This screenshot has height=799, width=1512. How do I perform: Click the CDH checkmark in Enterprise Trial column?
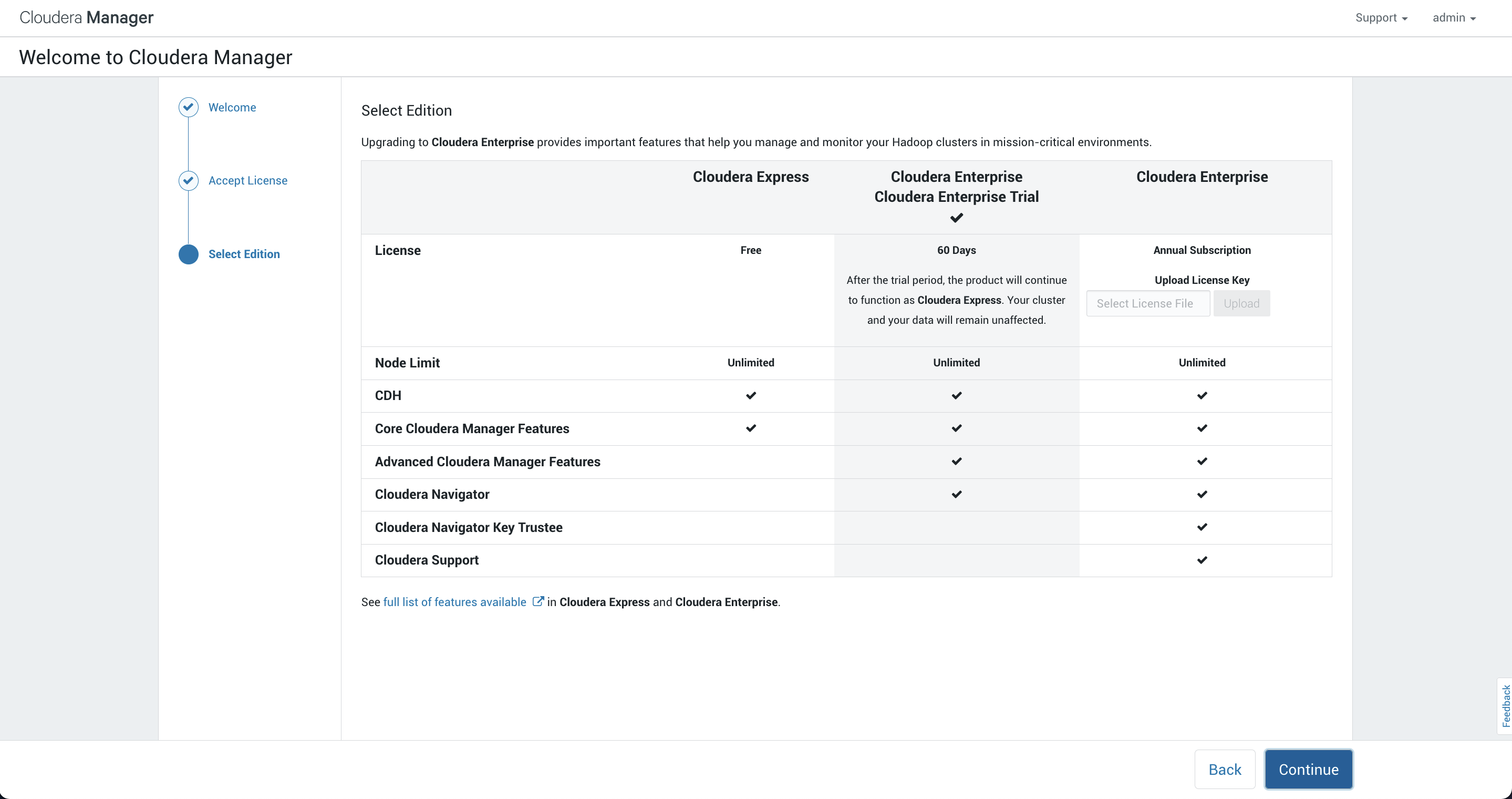point(956,396)
